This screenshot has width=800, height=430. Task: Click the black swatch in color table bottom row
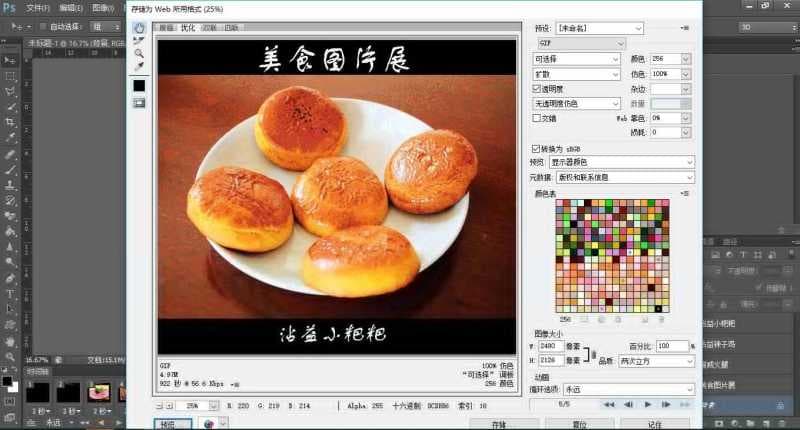pyautogui.click(x=659, y=309)
